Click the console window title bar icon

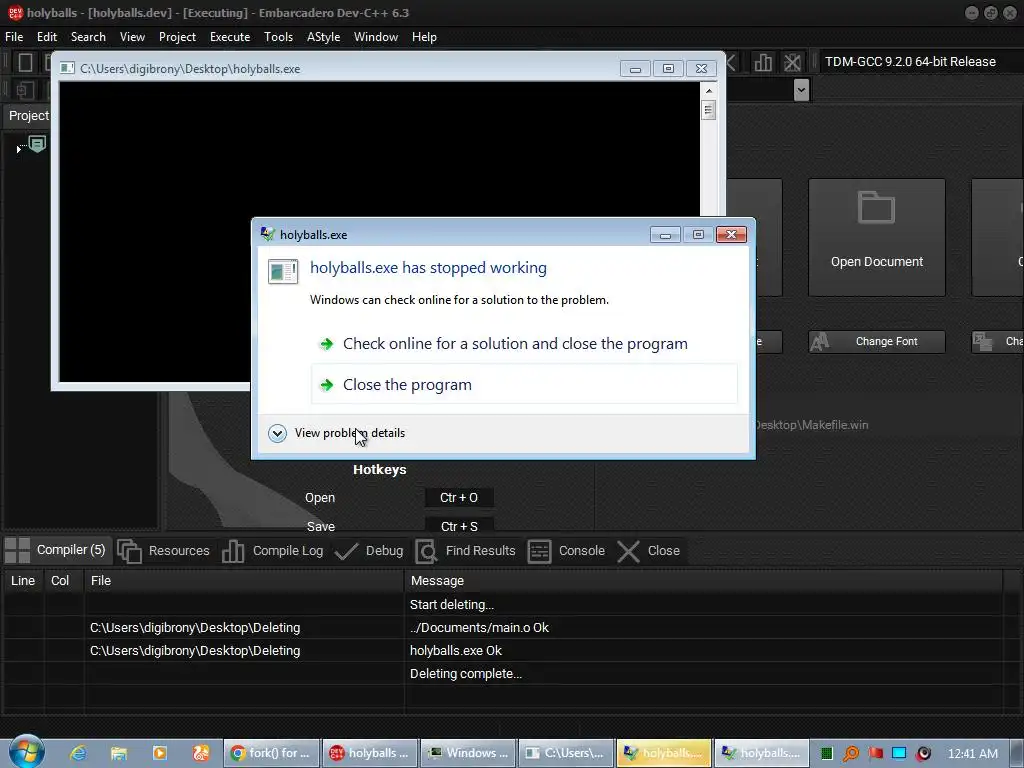pyautogui.click(x=67, y=68)
